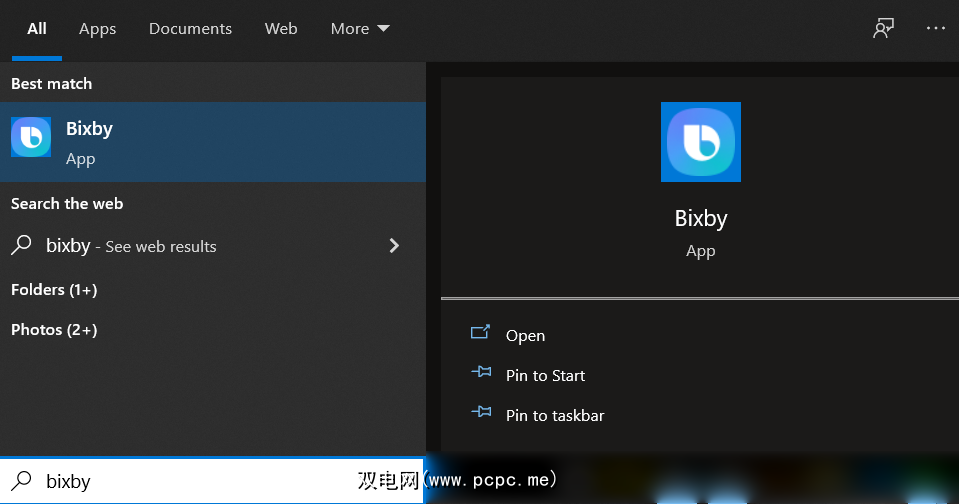Click the Bixby title in preview pane
The width and height of the screenshot is (959, 504).
click(701, 219)
